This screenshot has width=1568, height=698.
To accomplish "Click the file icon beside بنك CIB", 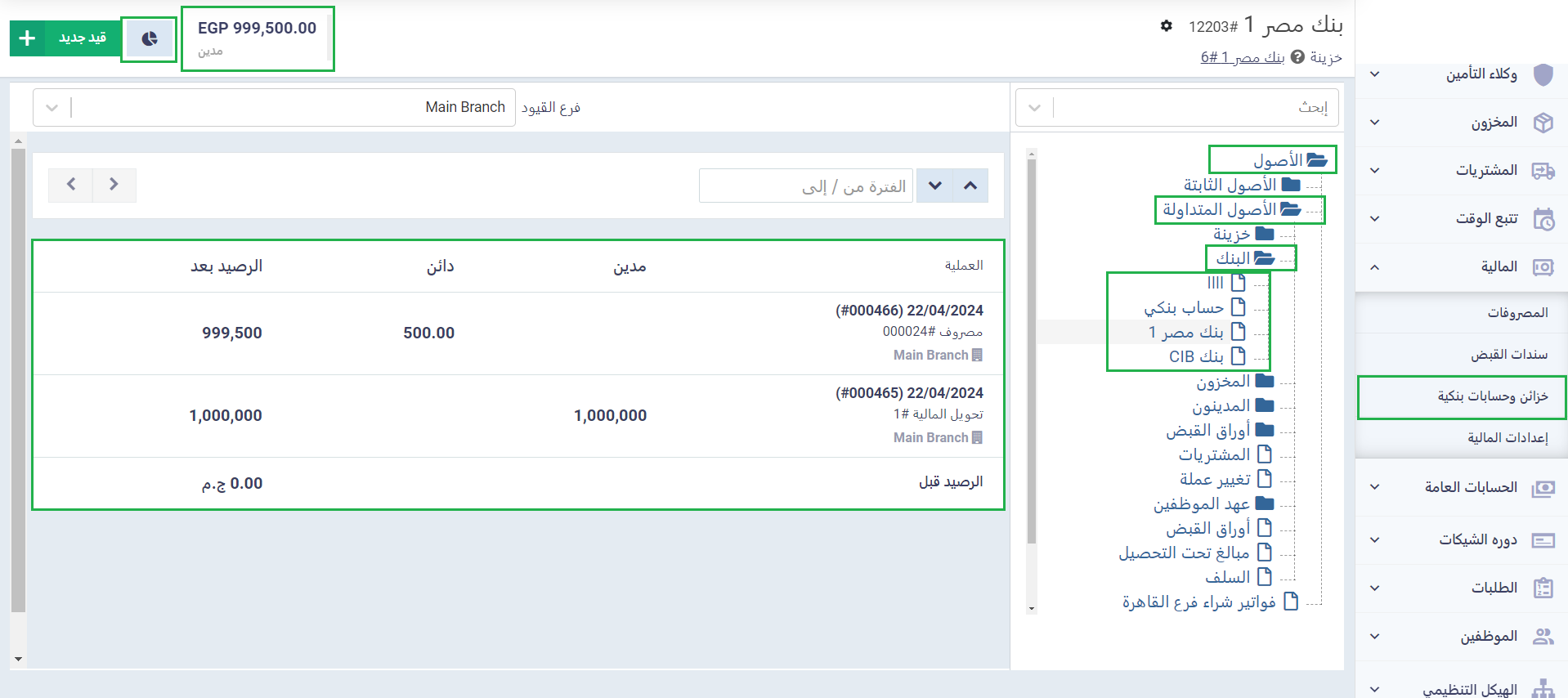I will [1238, 356].
